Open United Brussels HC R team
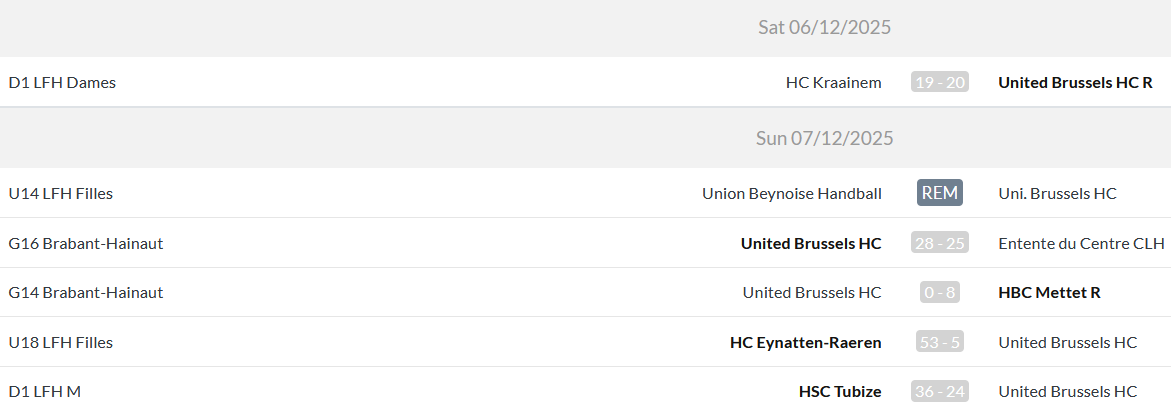 click(x=1075, y=82)
